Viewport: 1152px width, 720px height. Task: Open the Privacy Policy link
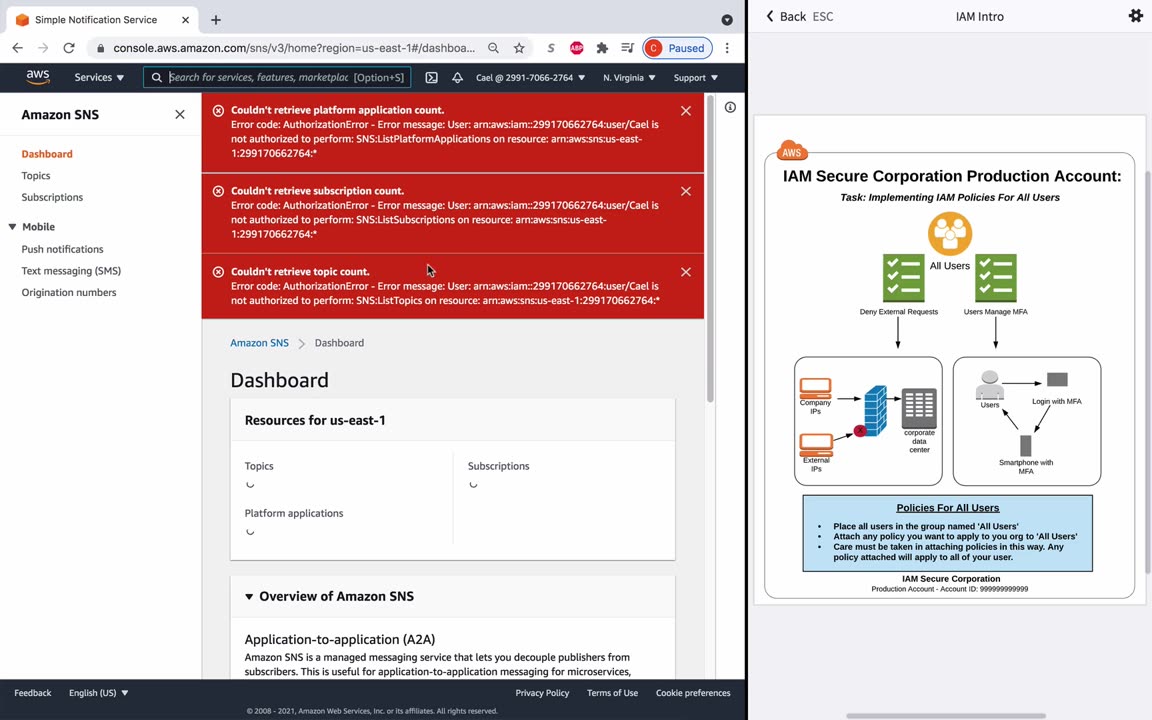pyautogui.click(x=542, y=693)
